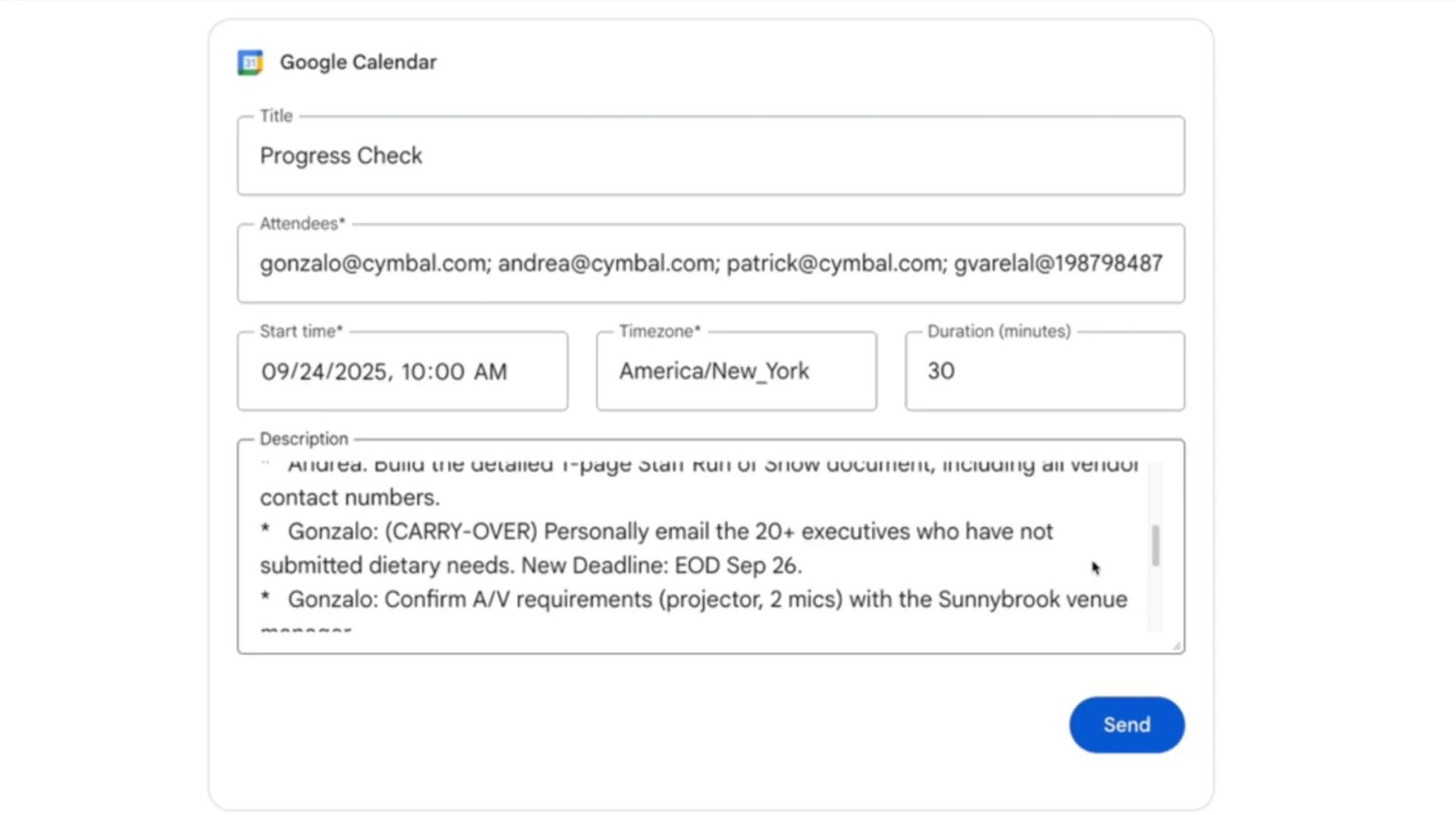This screenshot has width=1456, height=815.
Task: Click the 'contact numbers.' text in Description
Action: [x=350, y=498]
